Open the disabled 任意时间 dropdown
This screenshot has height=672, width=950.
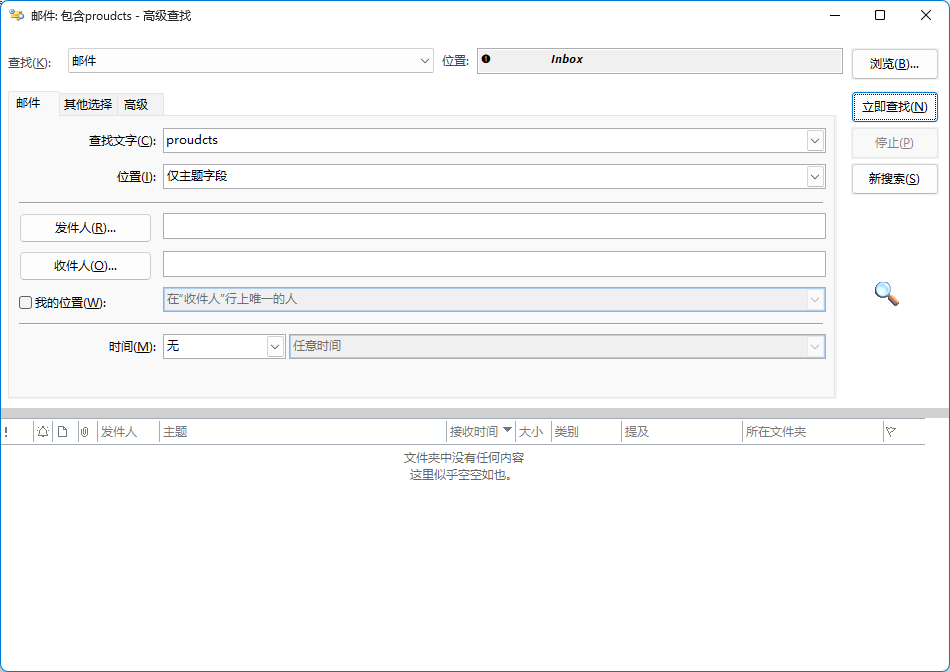815,347
